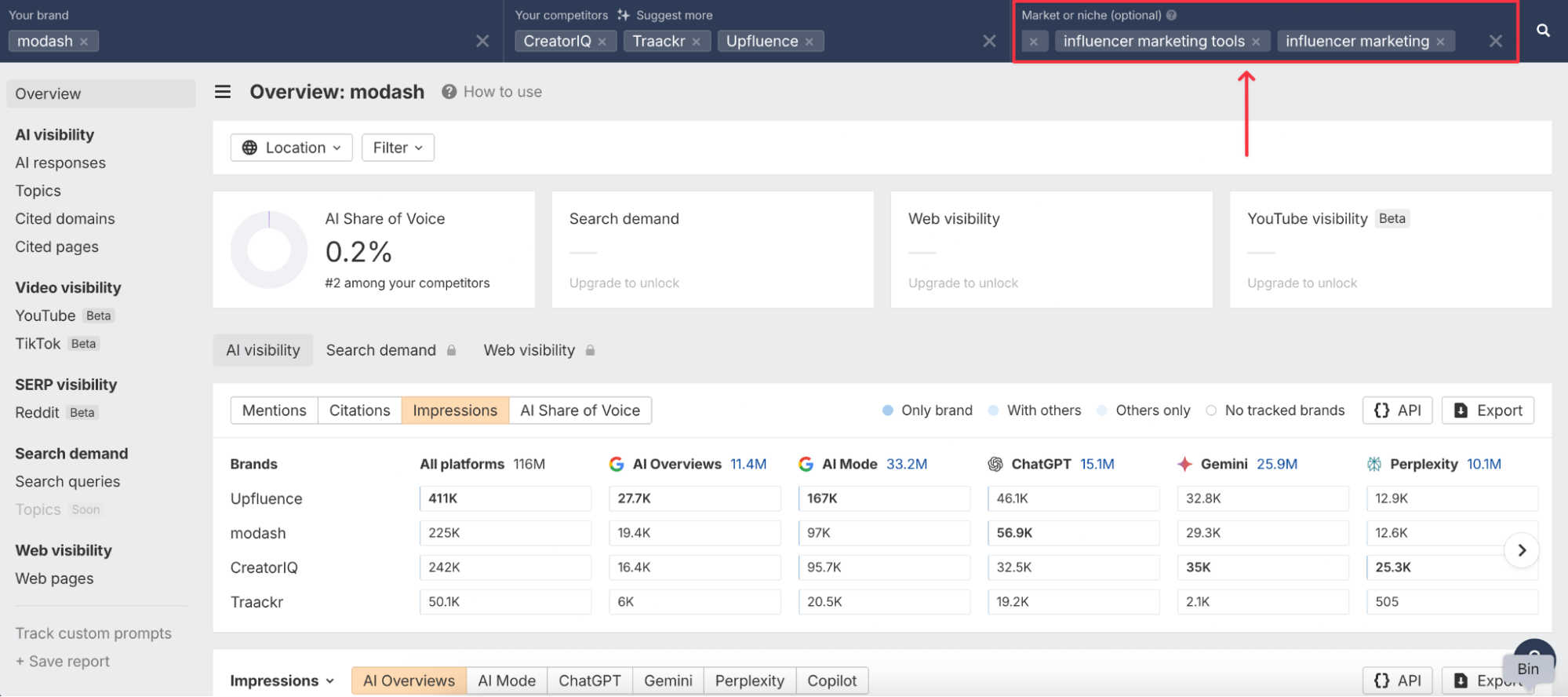Select the lower ChatGPT tab

(x=590, y=681)
